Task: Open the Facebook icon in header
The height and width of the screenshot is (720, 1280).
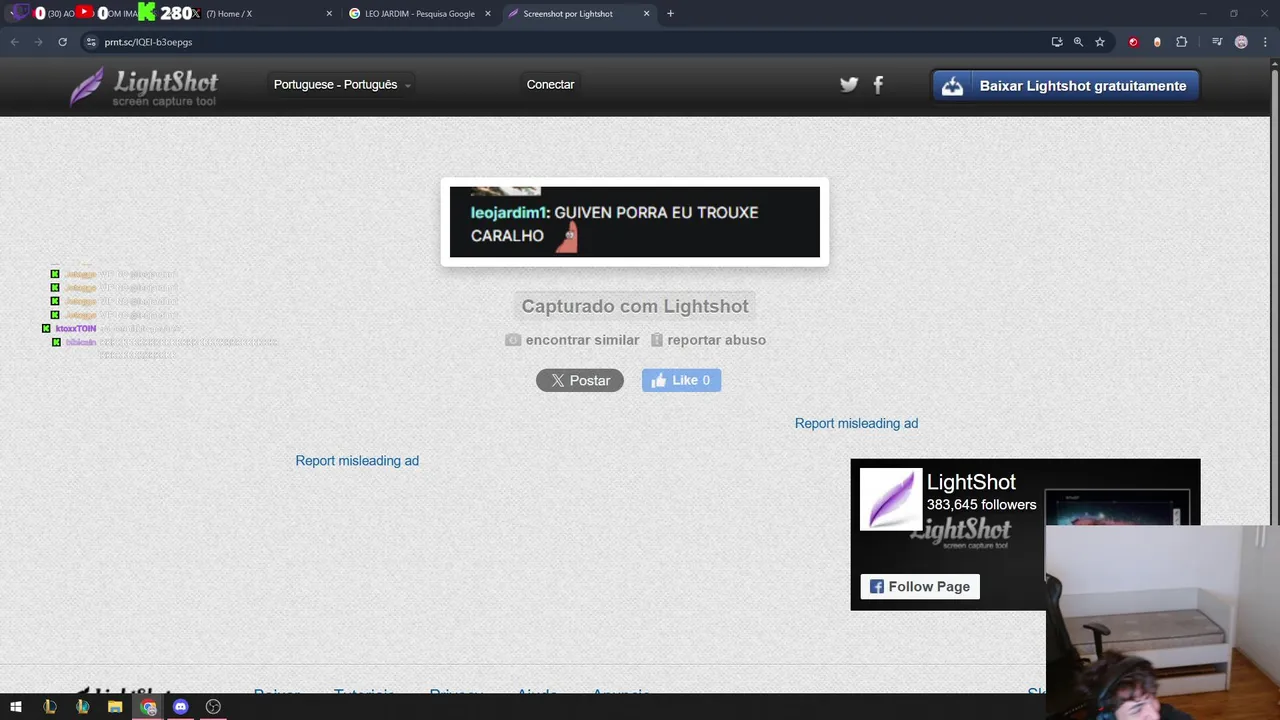Action: coord(878,85)
